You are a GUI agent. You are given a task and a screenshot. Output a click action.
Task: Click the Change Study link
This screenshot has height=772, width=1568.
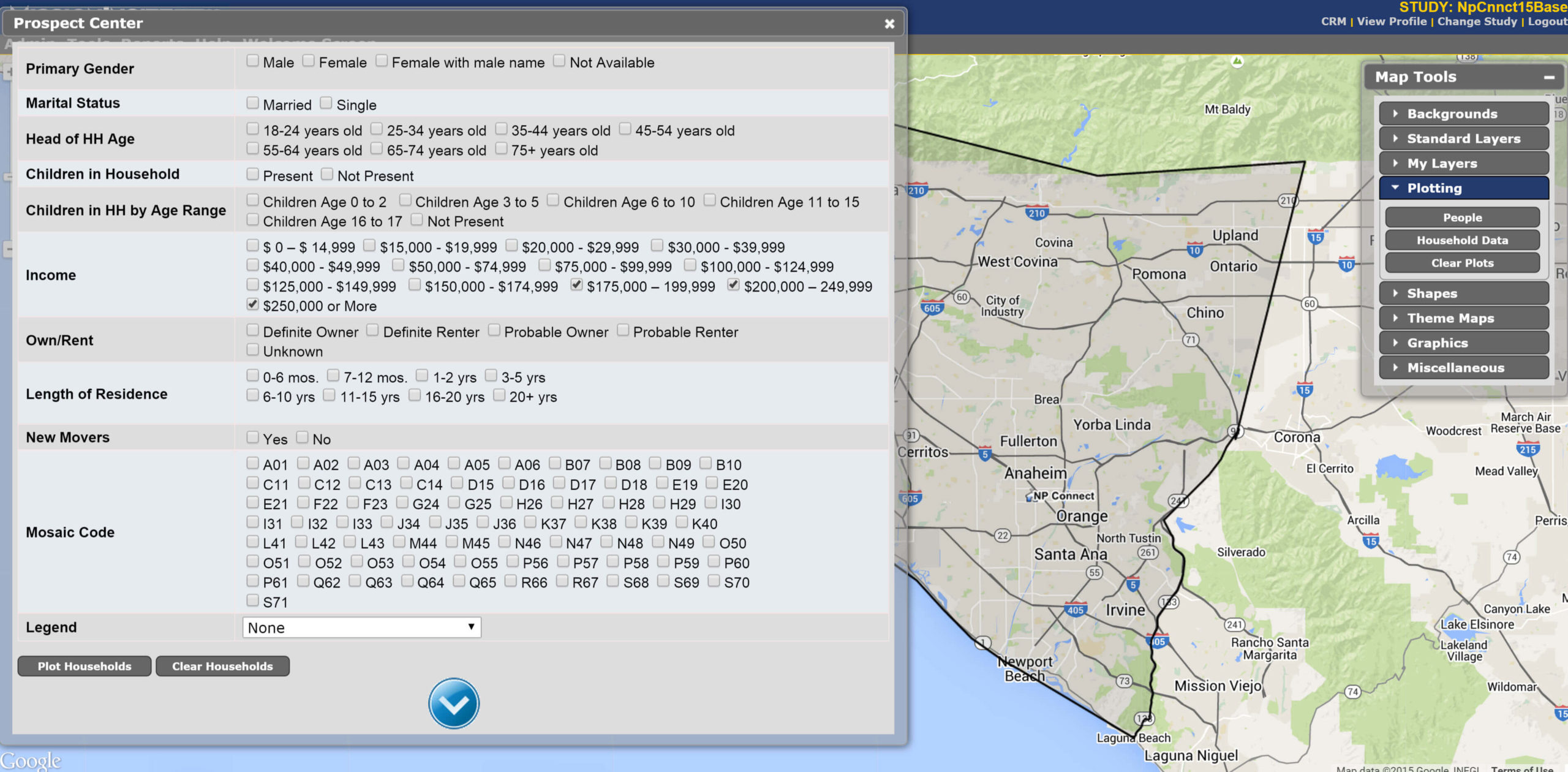tap(1477, 21)
